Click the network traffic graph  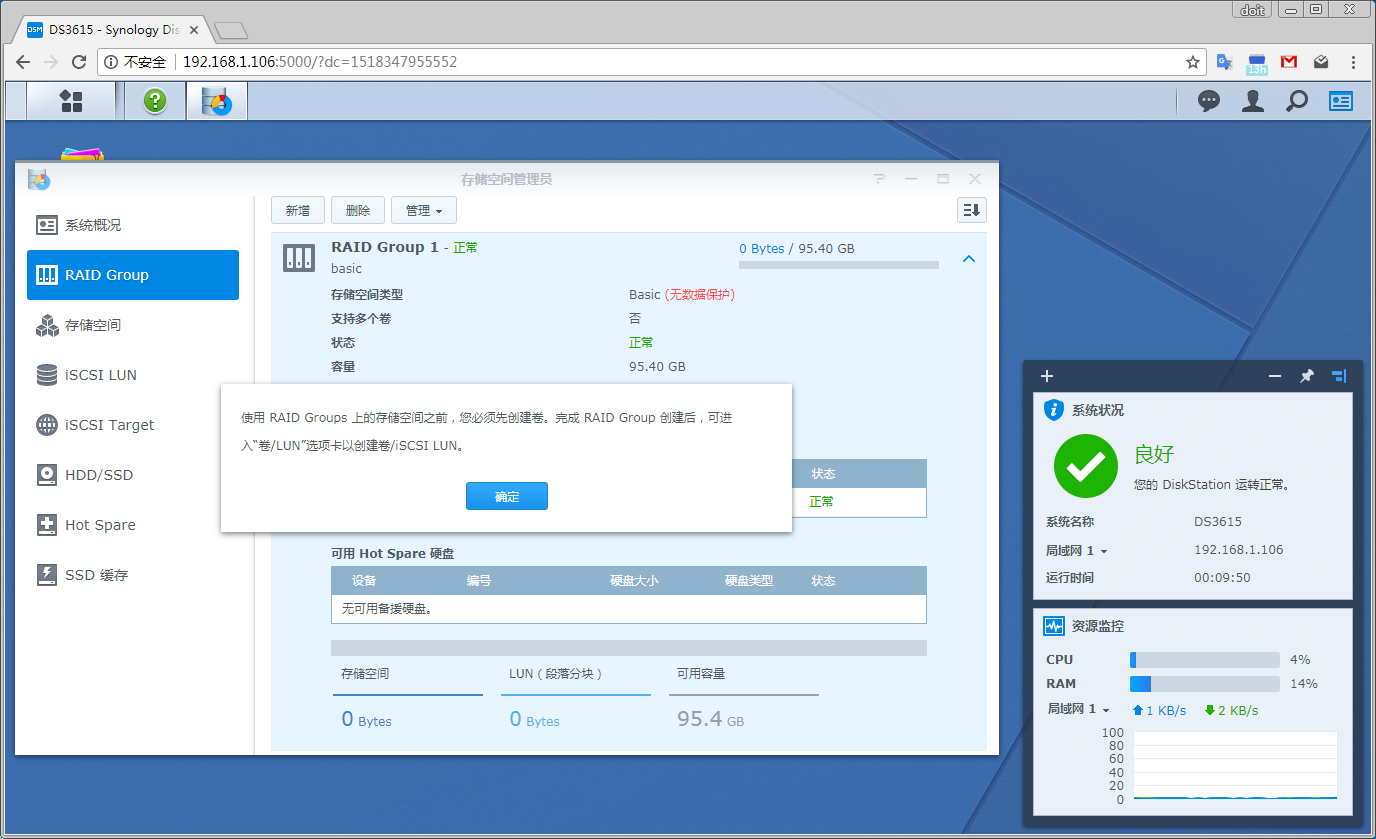point(1236,766)
